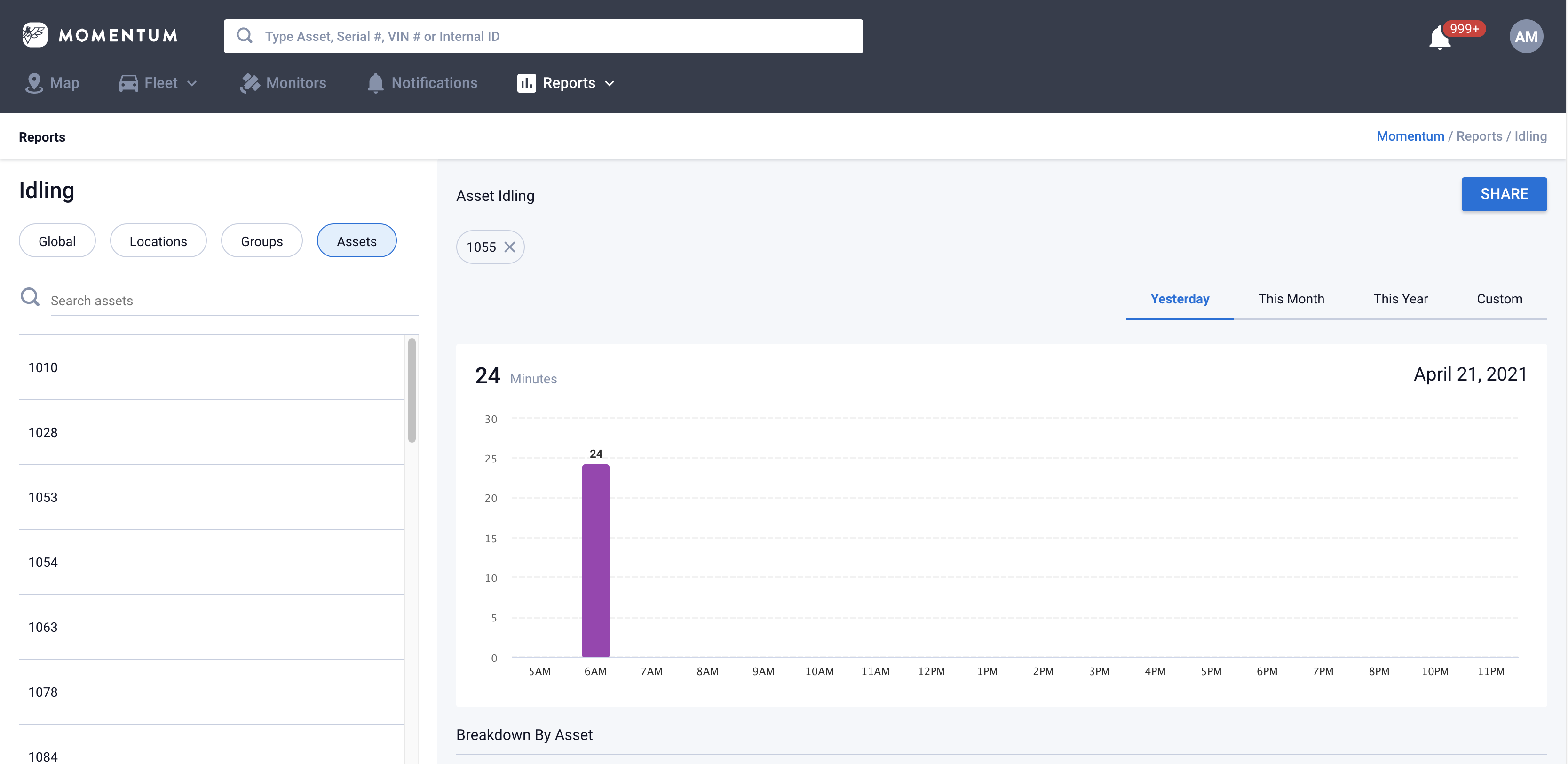Click the Monitors nav icon
Viewport: 1568px width, 764px height.
(250, 83)
